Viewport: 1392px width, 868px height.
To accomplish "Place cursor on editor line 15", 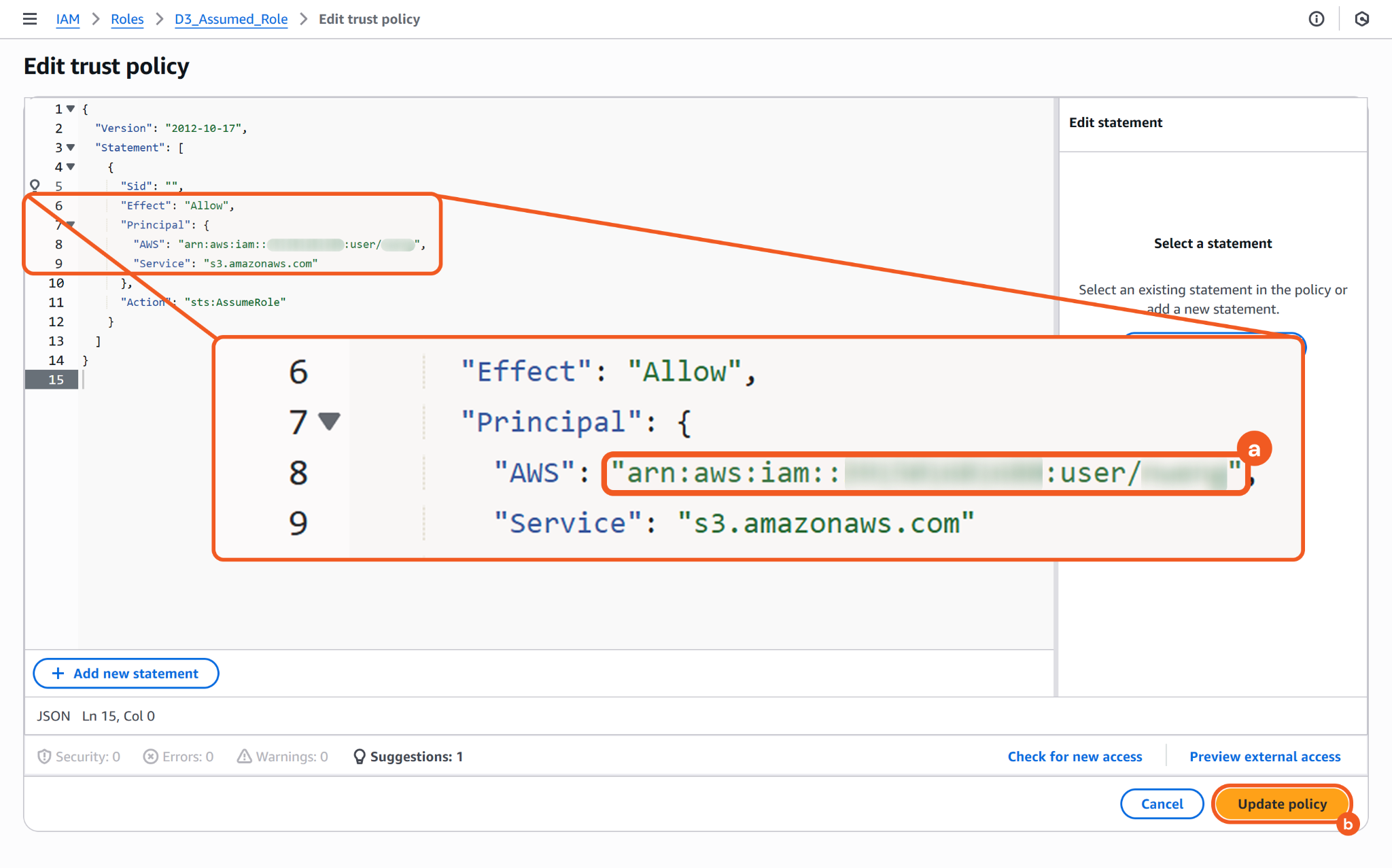I will click(x=136, y=380).
